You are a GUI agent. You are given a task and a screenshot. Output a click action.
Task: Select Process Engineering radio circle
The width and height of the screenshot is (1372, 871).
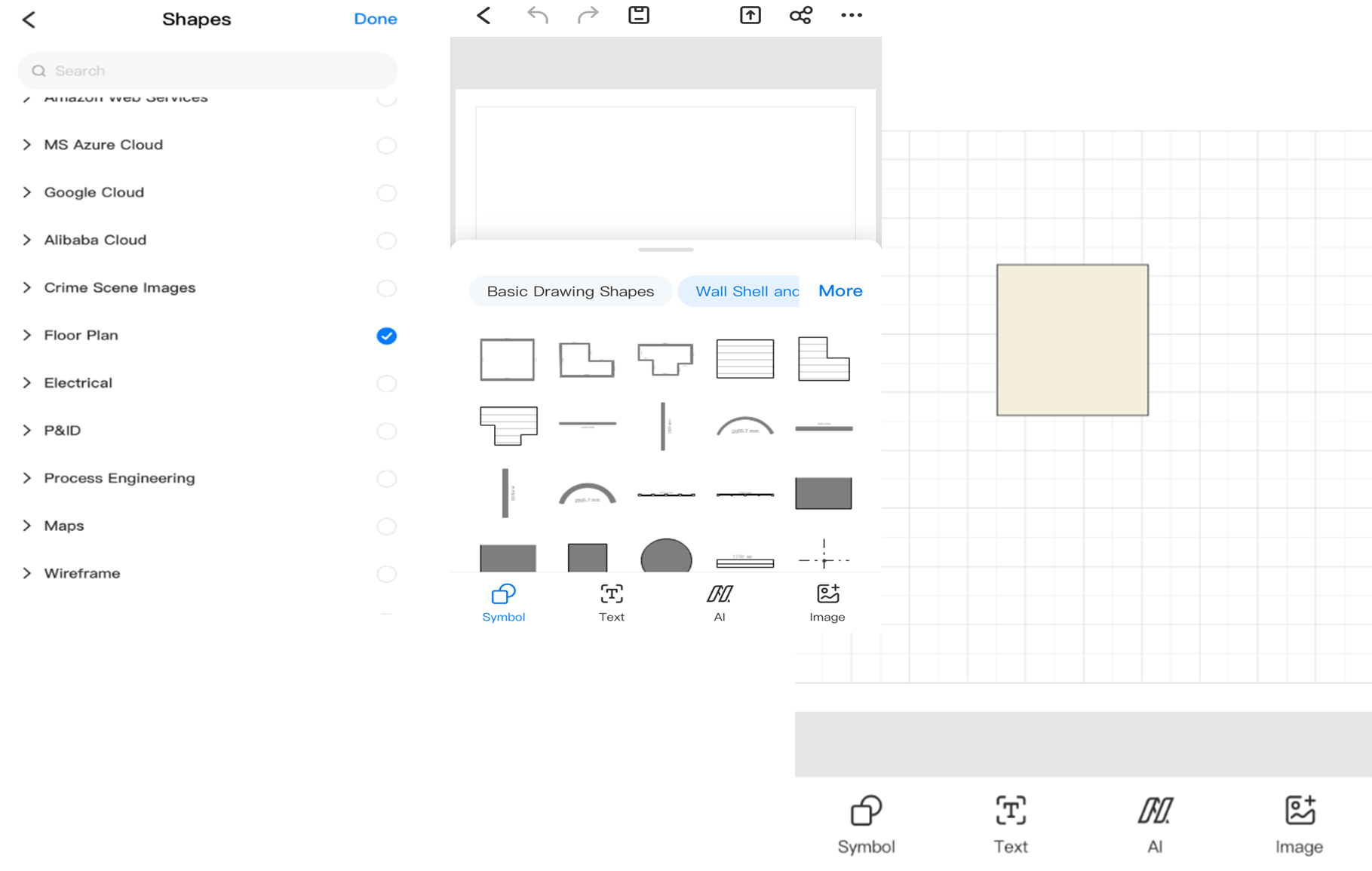386,478
